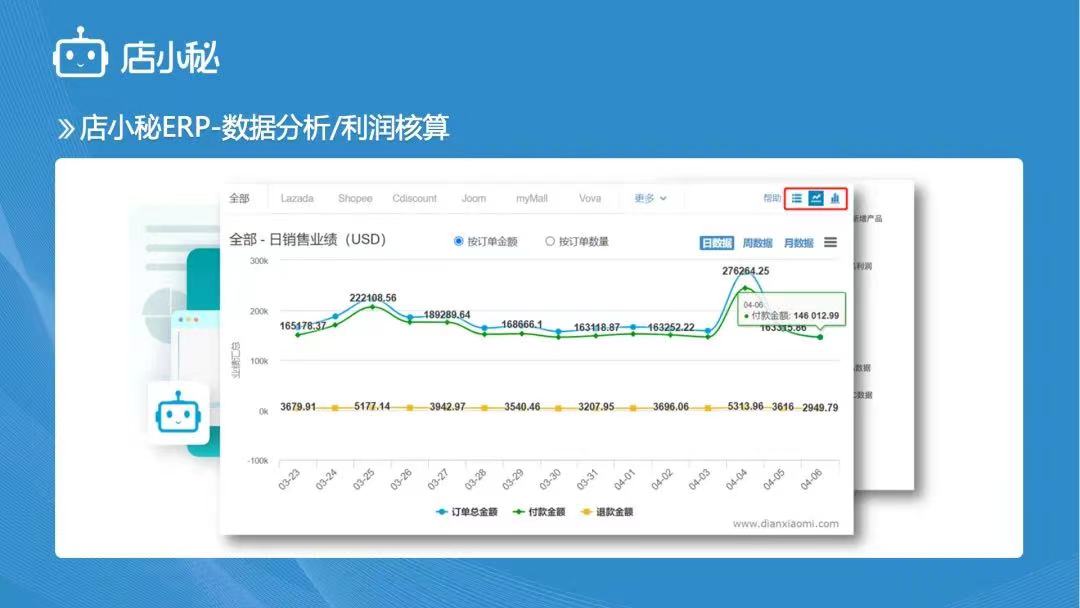Select 按订单数量 radio button

550,241
